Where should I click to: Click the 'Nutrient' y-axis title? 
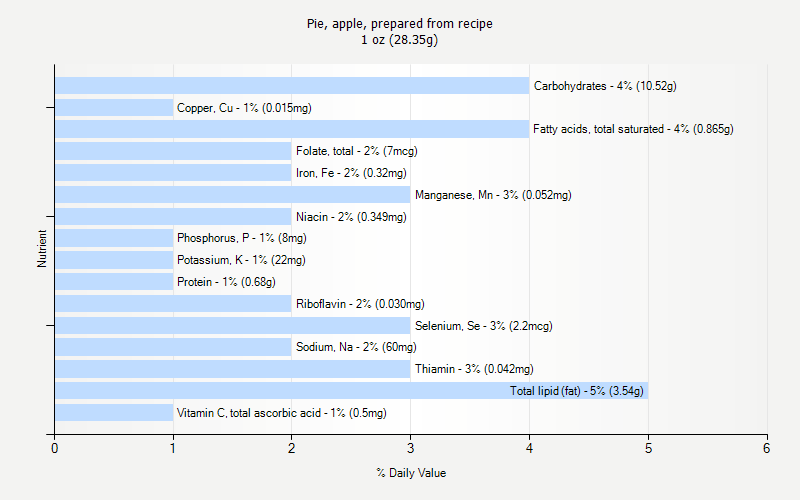42,249
